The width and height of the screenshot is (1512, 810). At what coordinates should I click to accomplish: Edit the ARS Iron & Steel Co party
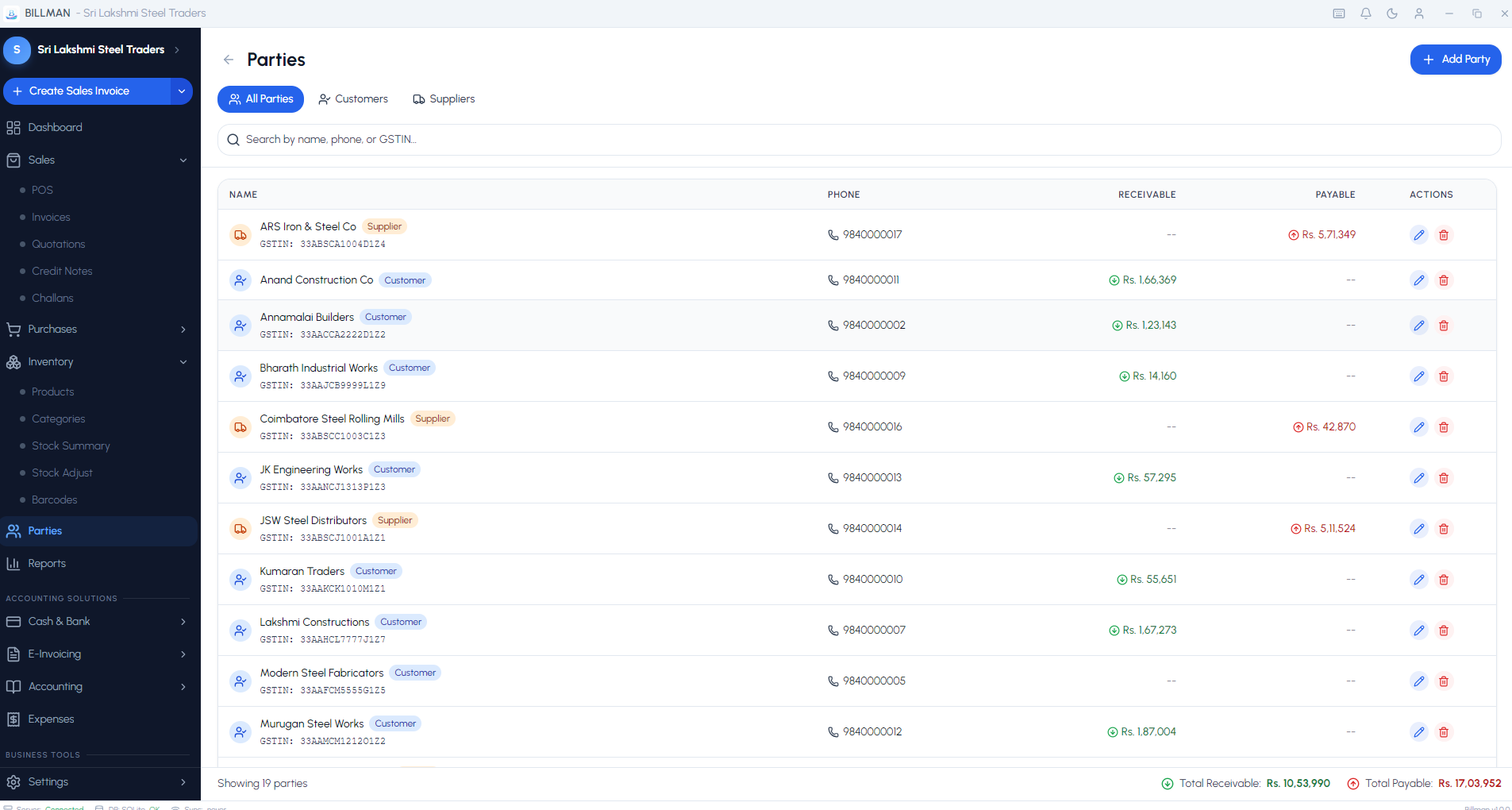click(1419, 235)
